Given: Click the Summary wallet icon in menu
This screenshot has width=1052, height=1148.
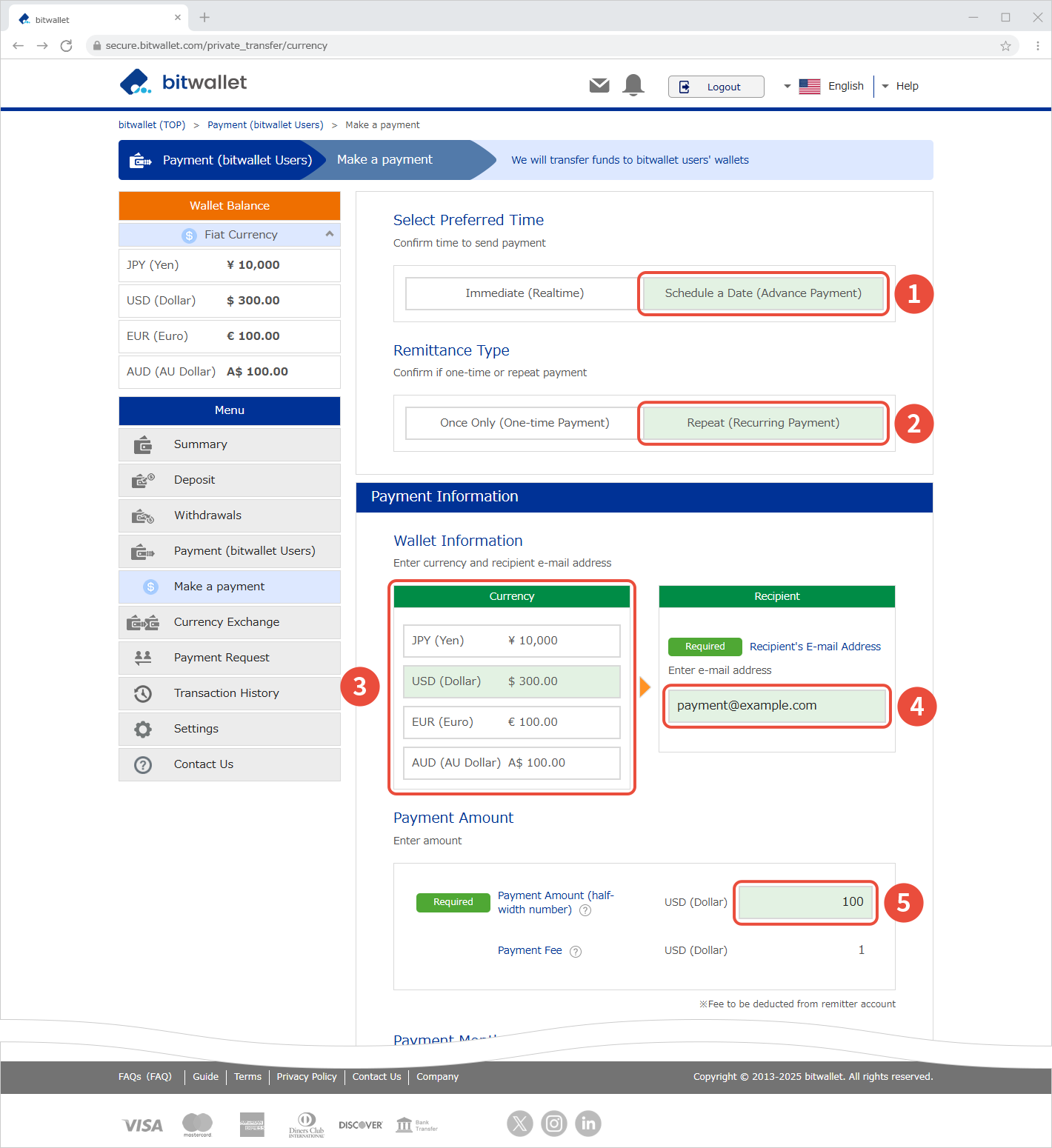Looking at the screenshot, I should [143, 444].
